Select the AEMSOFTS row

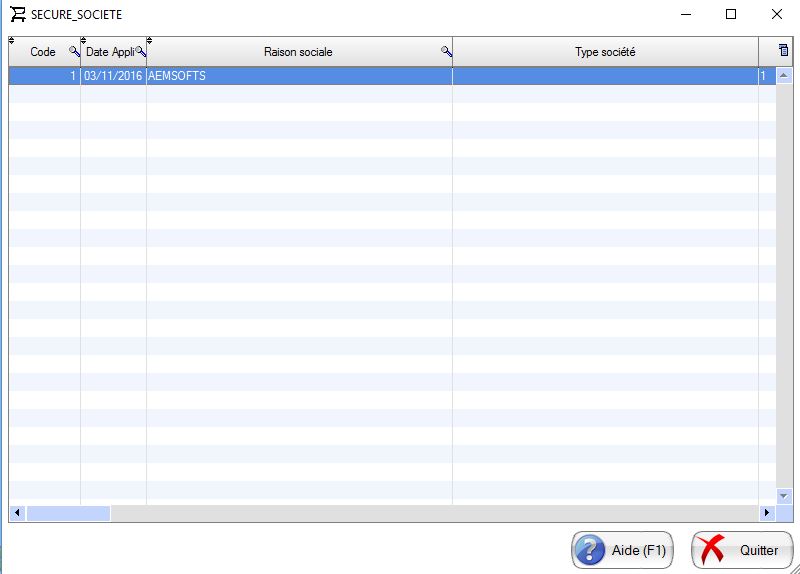[x=298, y=76]
